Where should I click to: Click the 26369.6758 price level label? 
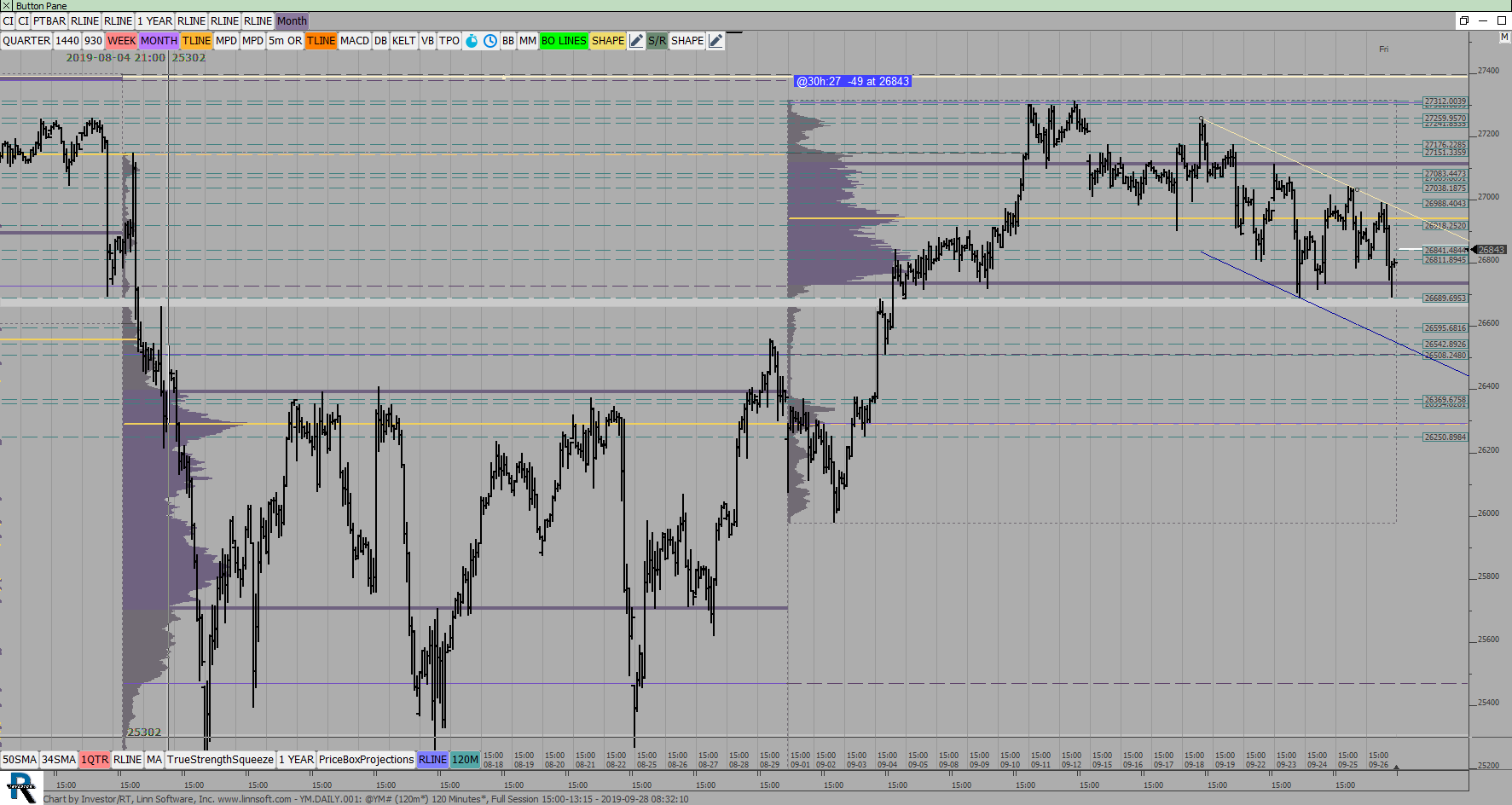1445,399
